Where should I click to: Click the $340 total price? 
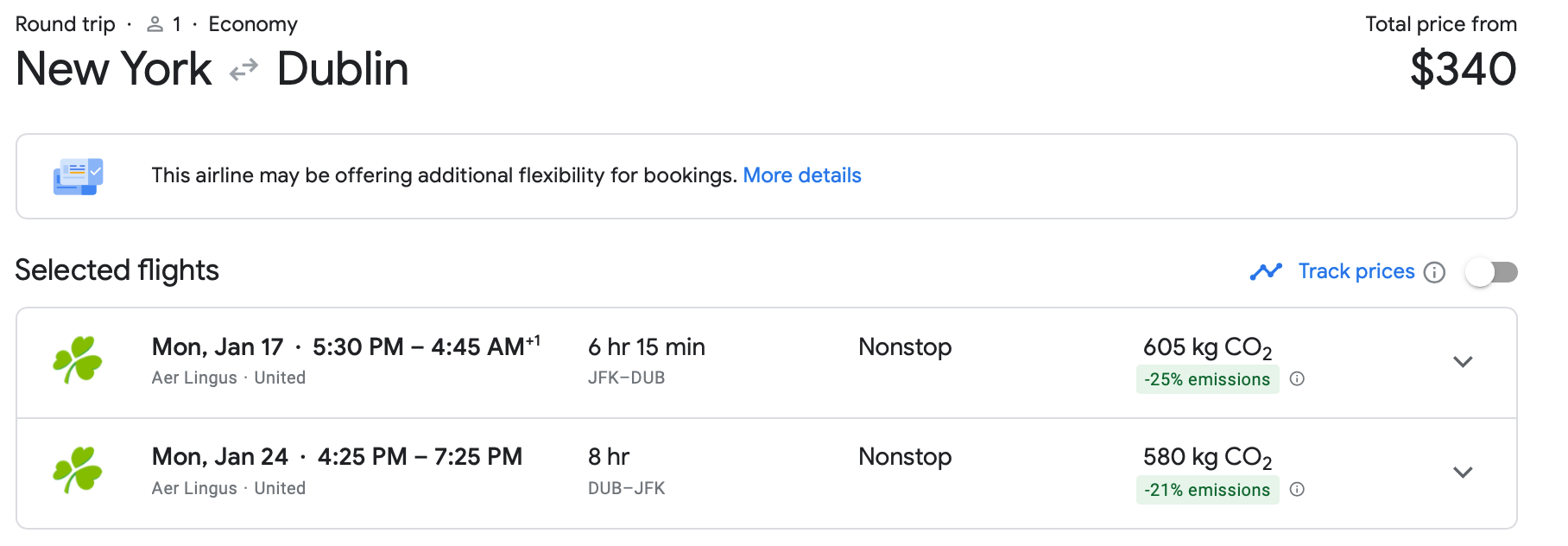click(1463, 69)
